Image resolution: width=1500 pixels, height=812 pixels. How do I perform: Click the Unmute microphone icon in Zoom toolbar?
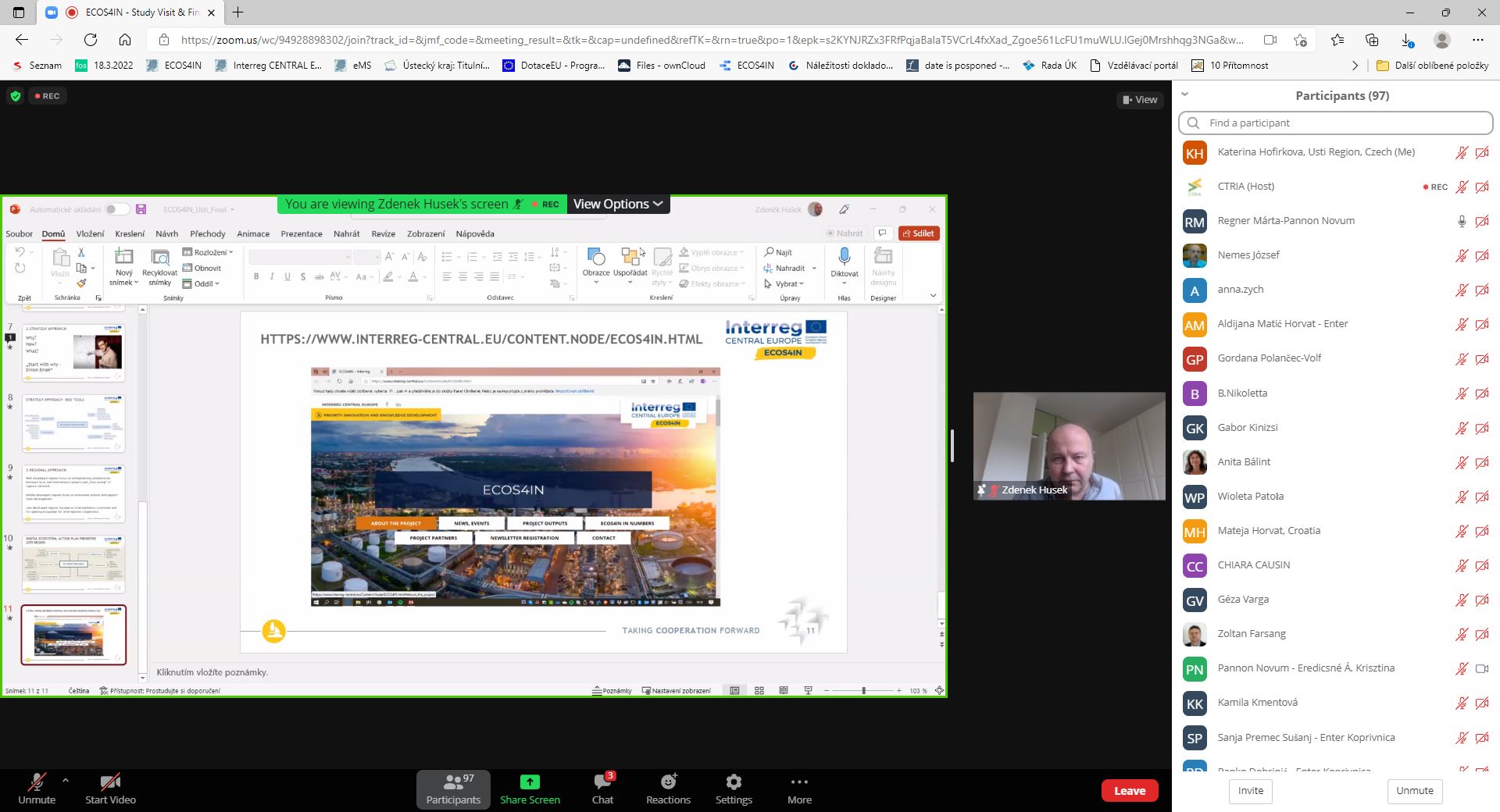click(37, 782)
